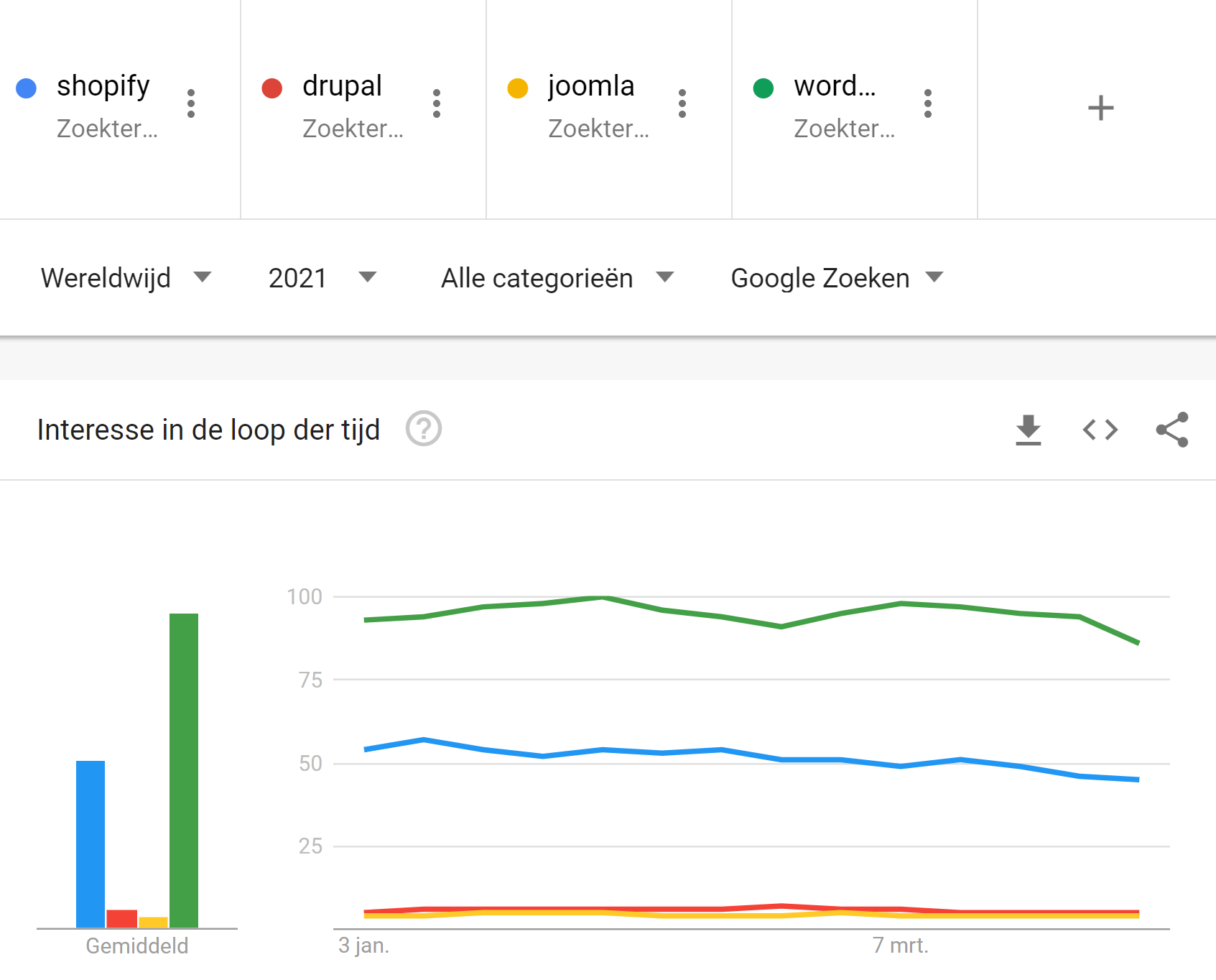Open the shopify term options menu
The width and height of the screenshot is (1216, 980).
(191, 103)
